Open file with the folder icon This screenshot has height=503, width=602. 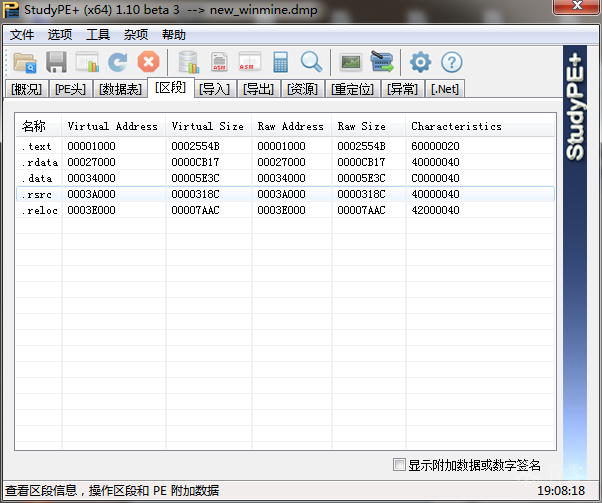25,62
